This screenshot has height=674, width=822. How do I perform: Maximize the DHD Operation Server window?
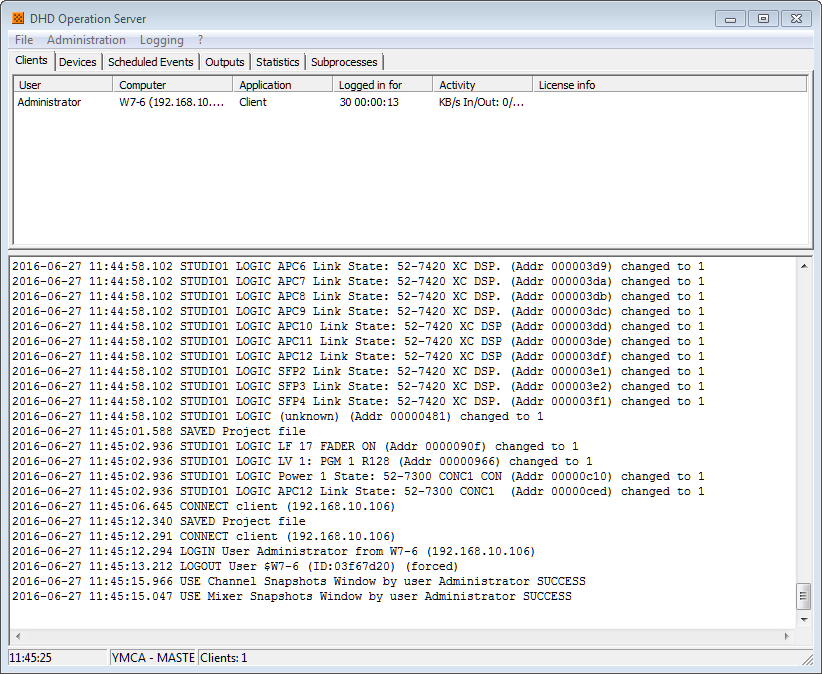pyautogui.click(x=763, y=19)
